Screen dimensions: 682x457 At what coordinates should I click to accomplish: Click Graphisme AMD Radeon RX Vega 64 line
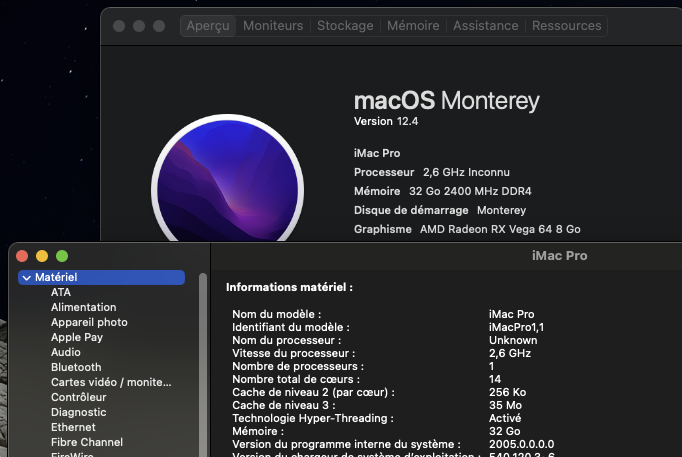467,229
